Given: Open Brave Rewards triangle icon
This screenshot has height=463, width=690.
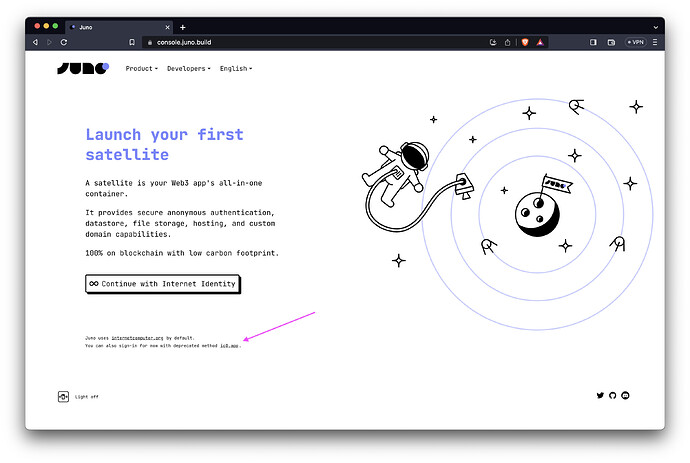Looking at the screenshot, I should [540, 42].
